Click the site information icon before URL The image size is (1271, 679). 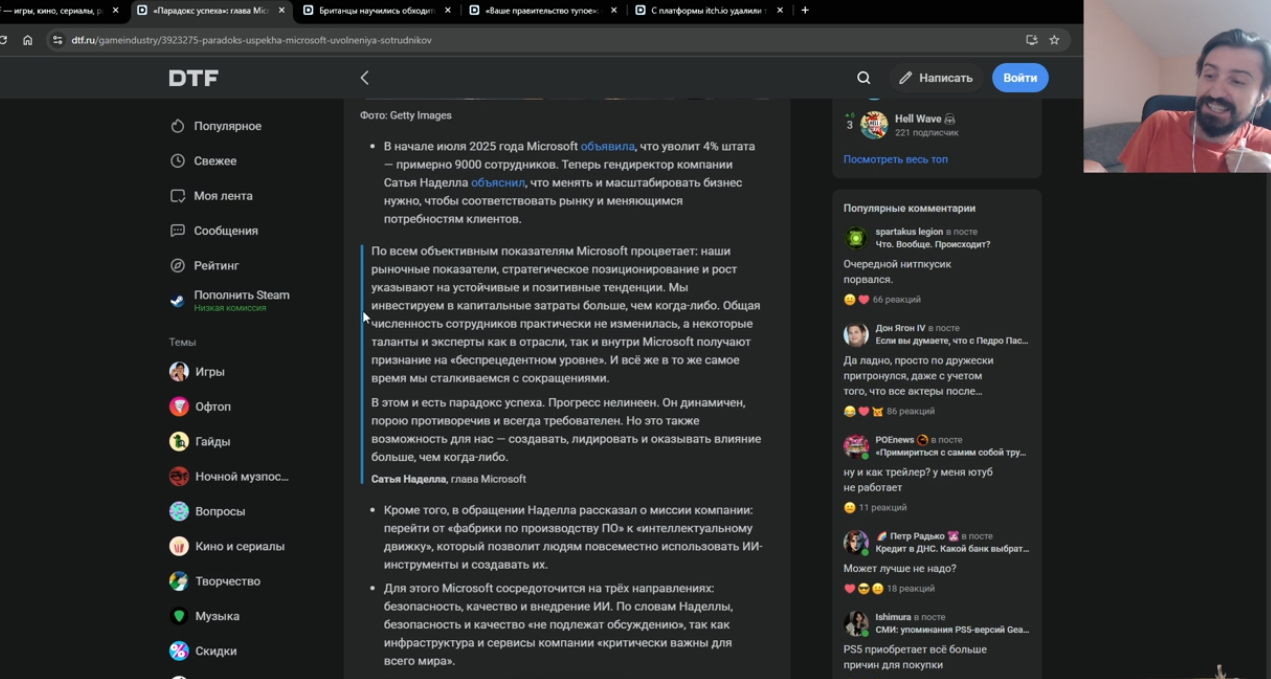(57, 40)
